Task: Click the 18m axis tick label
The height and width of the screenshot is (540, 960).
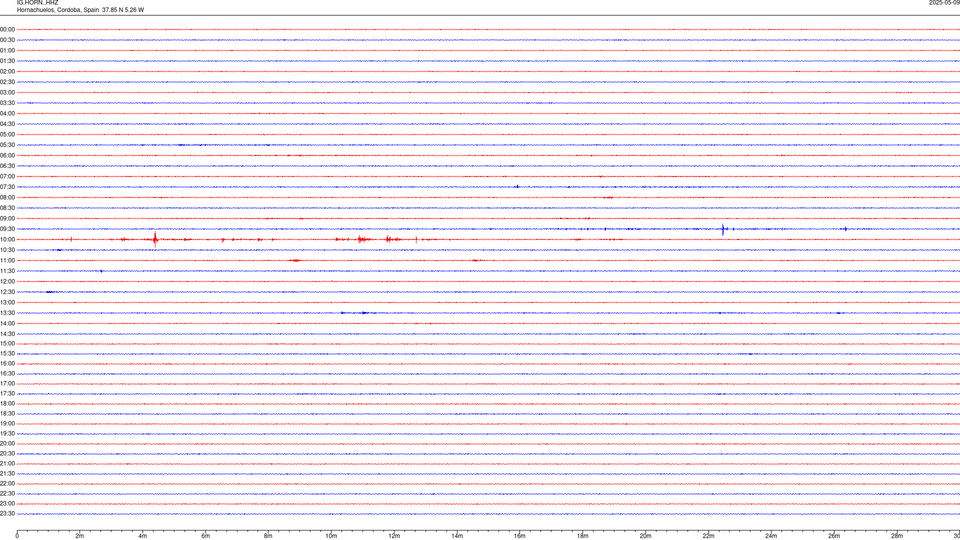Action: point(583,536)
